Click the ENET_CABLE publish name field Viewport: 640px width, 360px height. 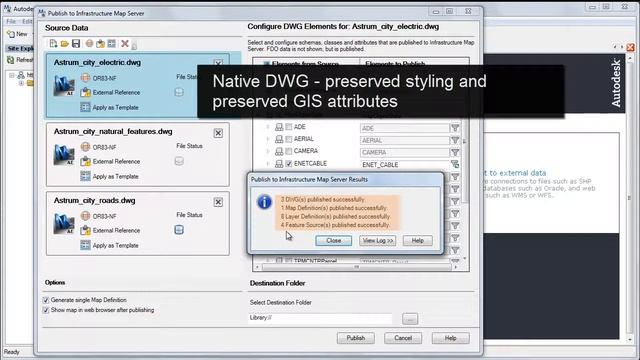404,164
